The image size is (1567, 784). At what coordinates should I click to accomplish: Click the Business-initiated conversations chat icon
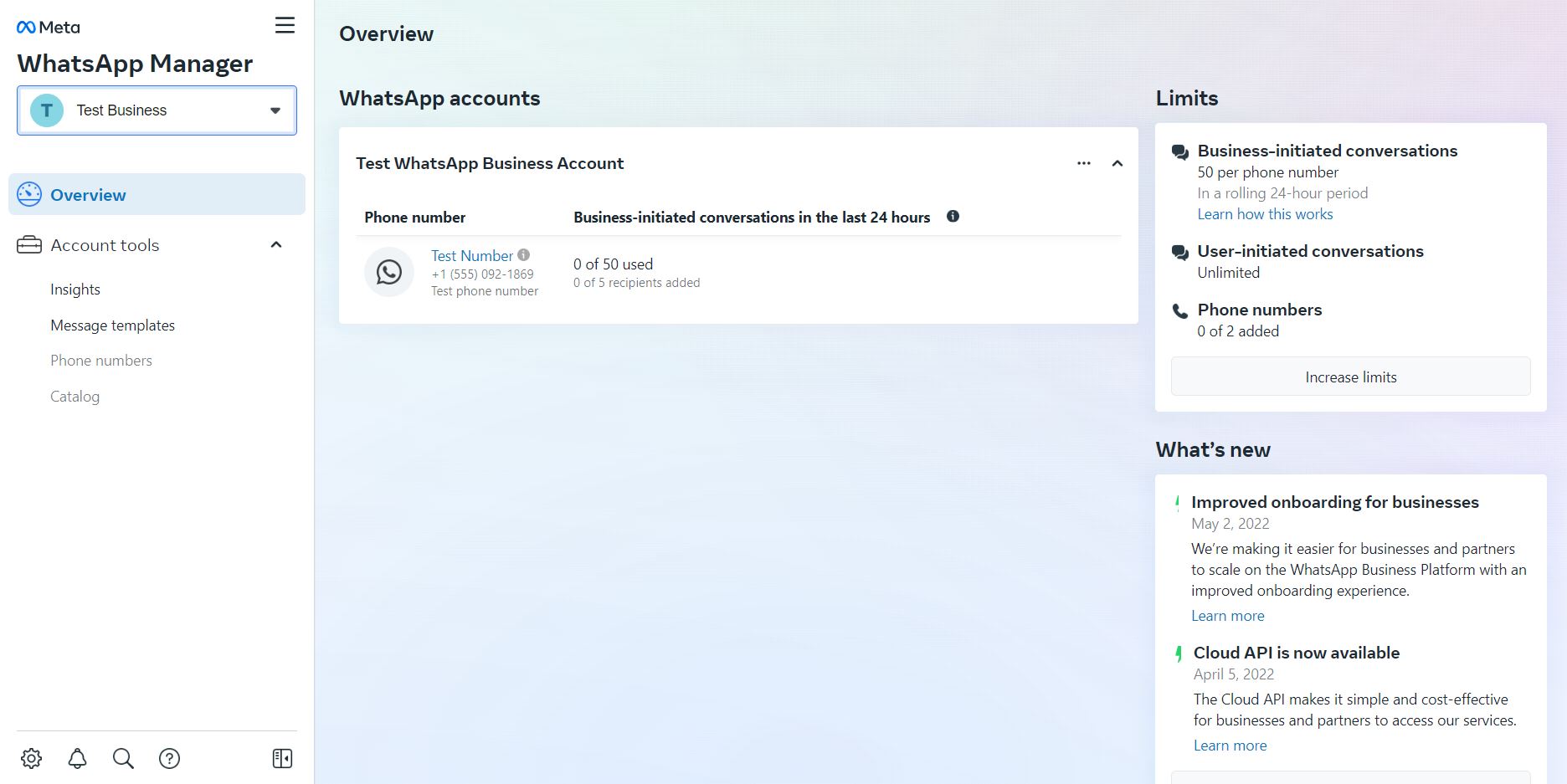coord(1180,152)
